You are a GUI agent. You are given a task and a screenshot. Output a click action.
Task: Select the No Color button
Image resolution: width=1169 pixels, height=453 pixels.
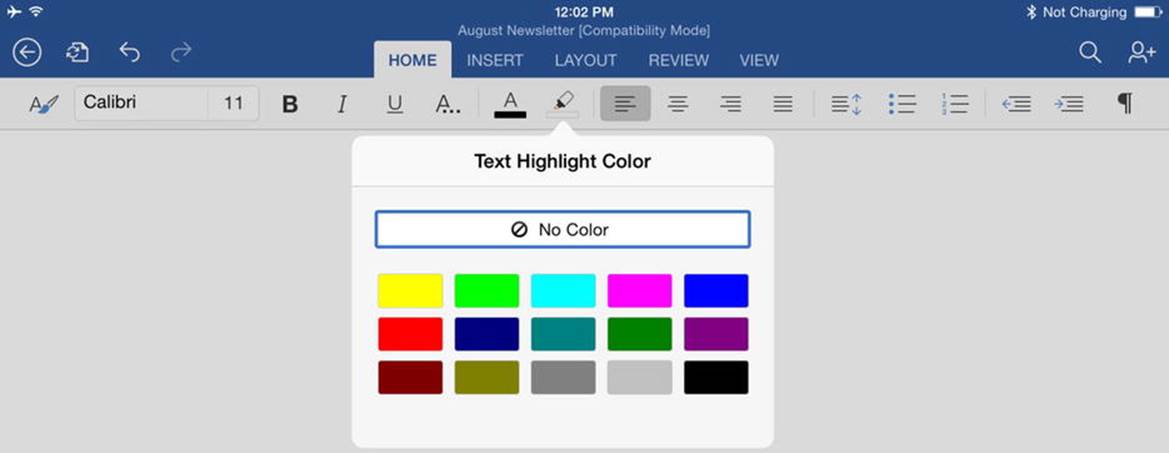(x=562, y=229)
